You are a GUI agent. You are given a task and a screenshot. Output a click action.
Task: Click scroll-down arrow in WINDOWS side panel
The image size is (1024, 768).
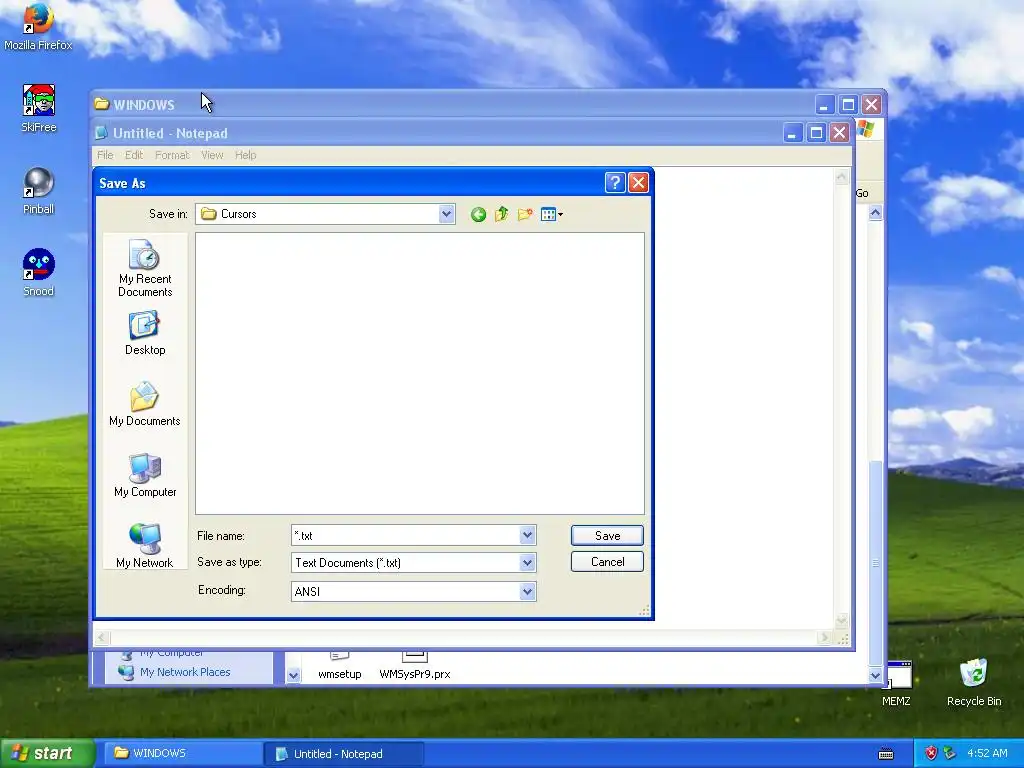pos(293,675)
